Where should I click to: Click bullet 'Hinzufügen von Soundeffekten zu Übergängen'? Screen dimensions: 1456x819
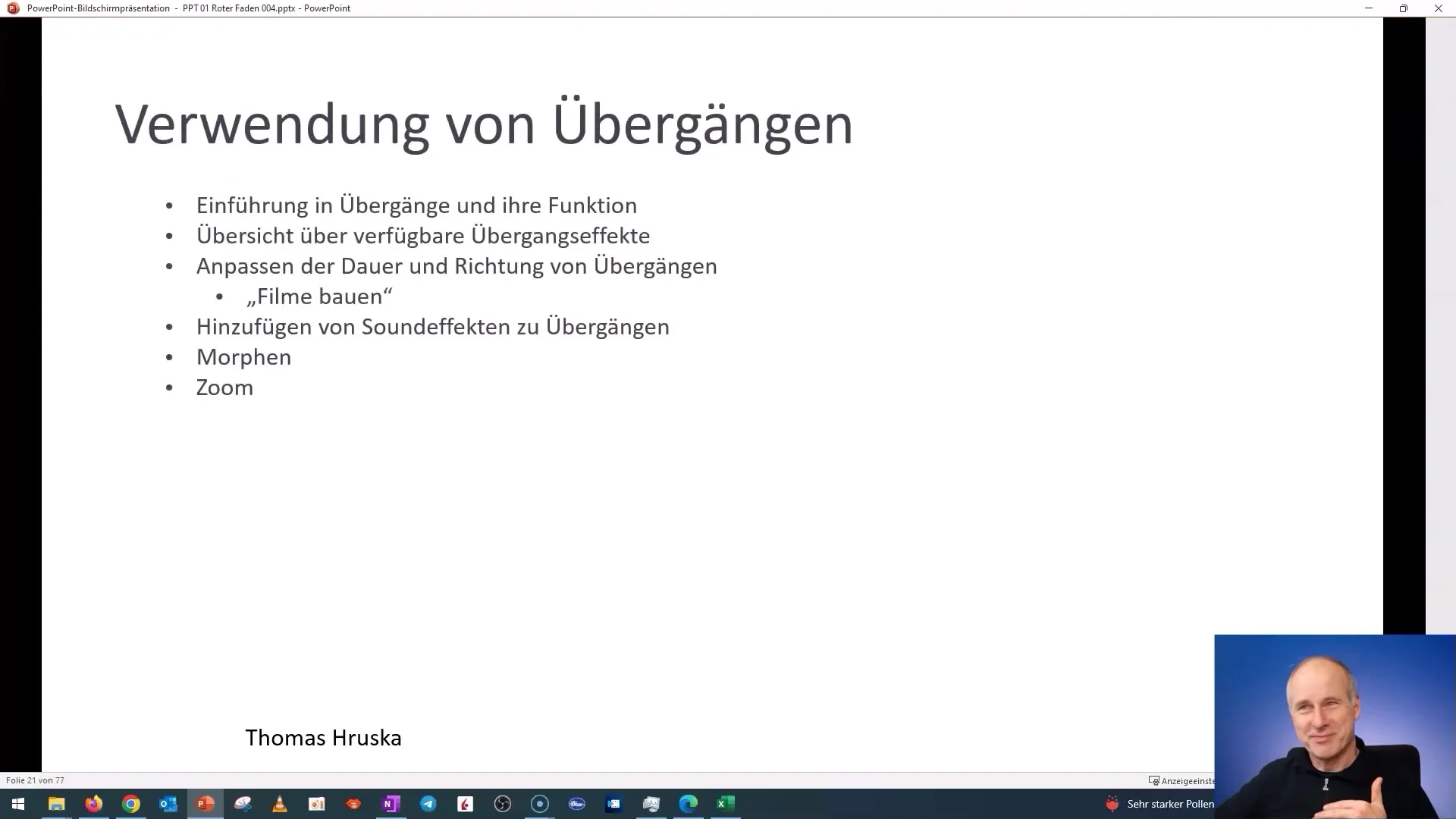point(433,327)
